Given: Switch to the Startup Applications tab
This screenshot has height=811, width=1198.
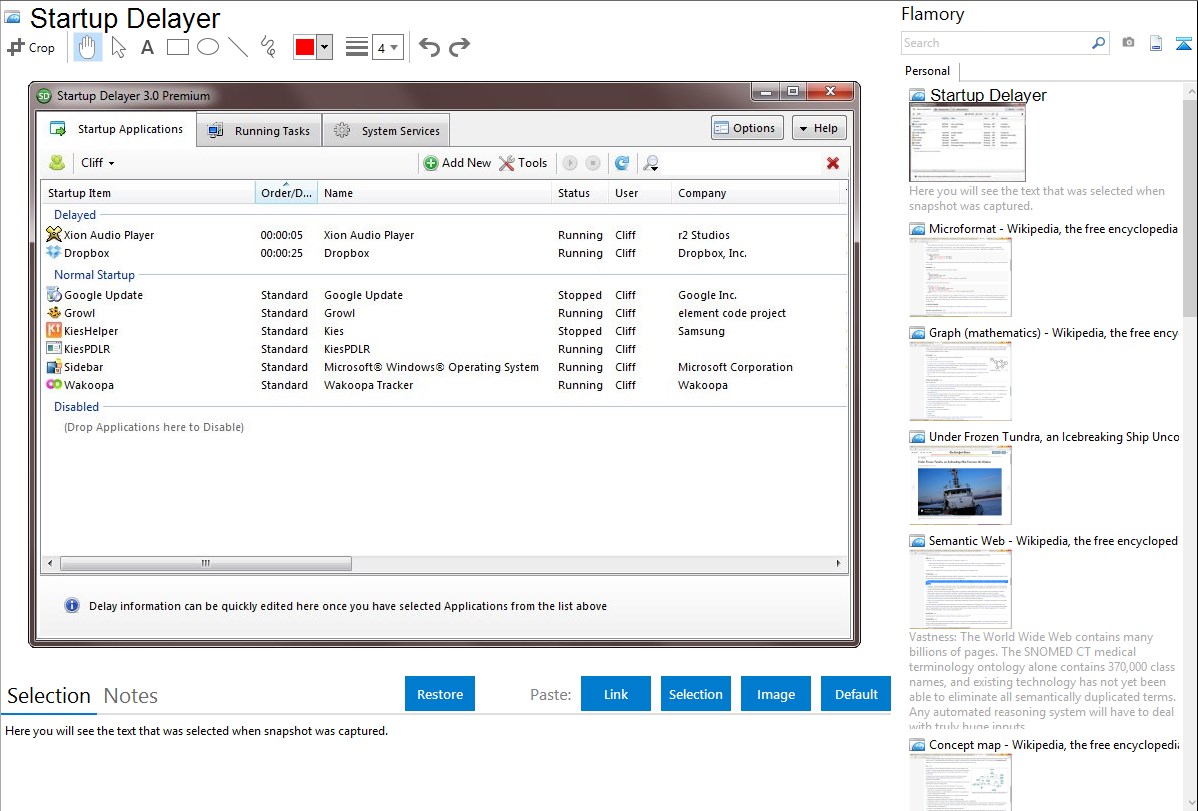Looking at the screenshot, I should point(116,129).
